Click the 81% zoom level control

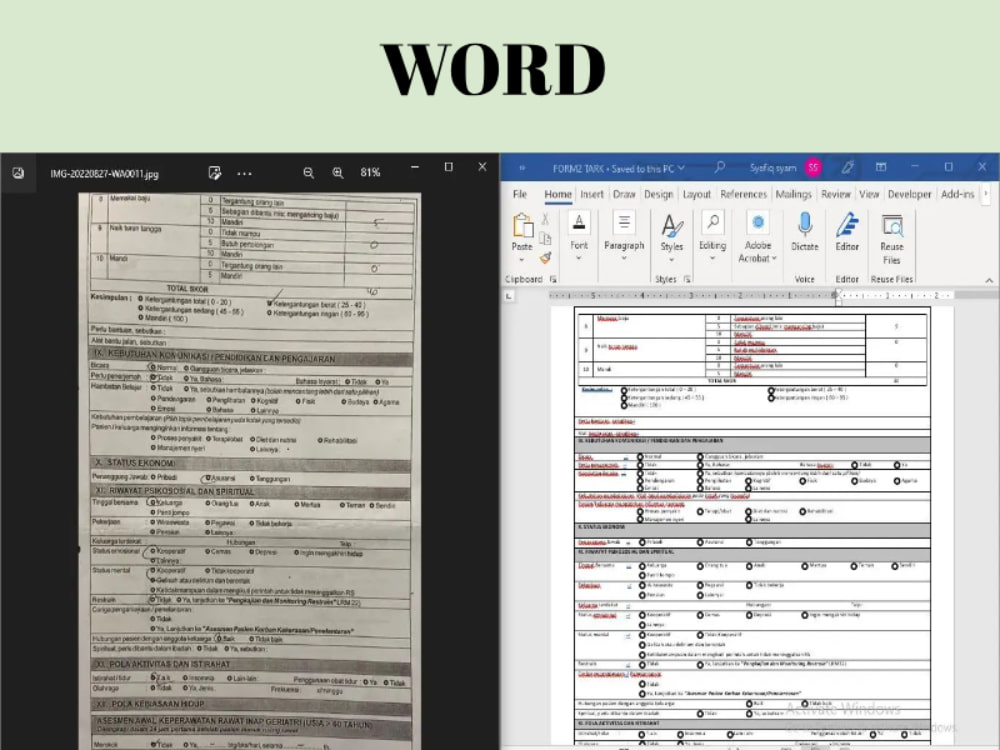tap(370, 172)
